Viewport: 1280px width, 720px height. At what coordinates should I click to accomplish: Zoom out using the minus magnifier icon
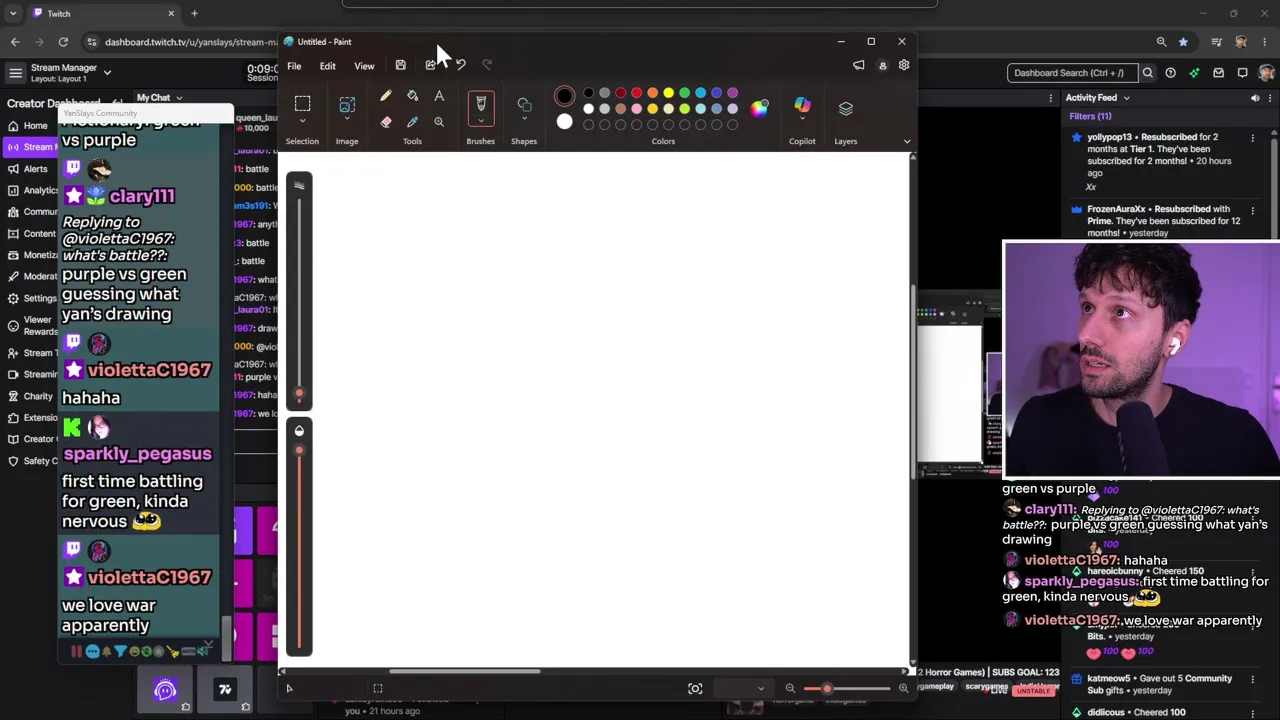tap(790, 689)
